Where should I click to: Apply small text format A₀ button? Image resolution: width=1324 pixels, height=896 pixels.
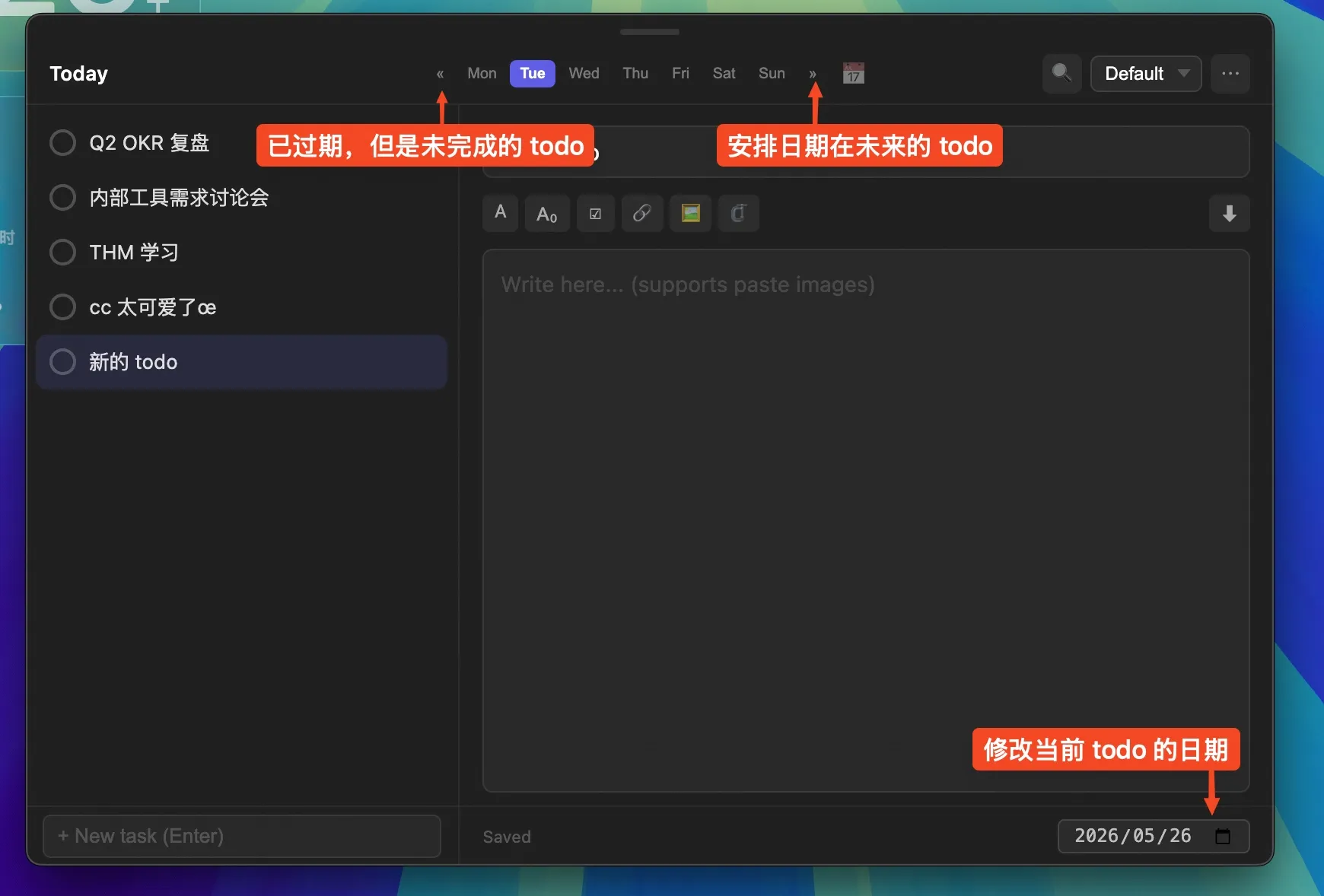[x=547, y=214]
